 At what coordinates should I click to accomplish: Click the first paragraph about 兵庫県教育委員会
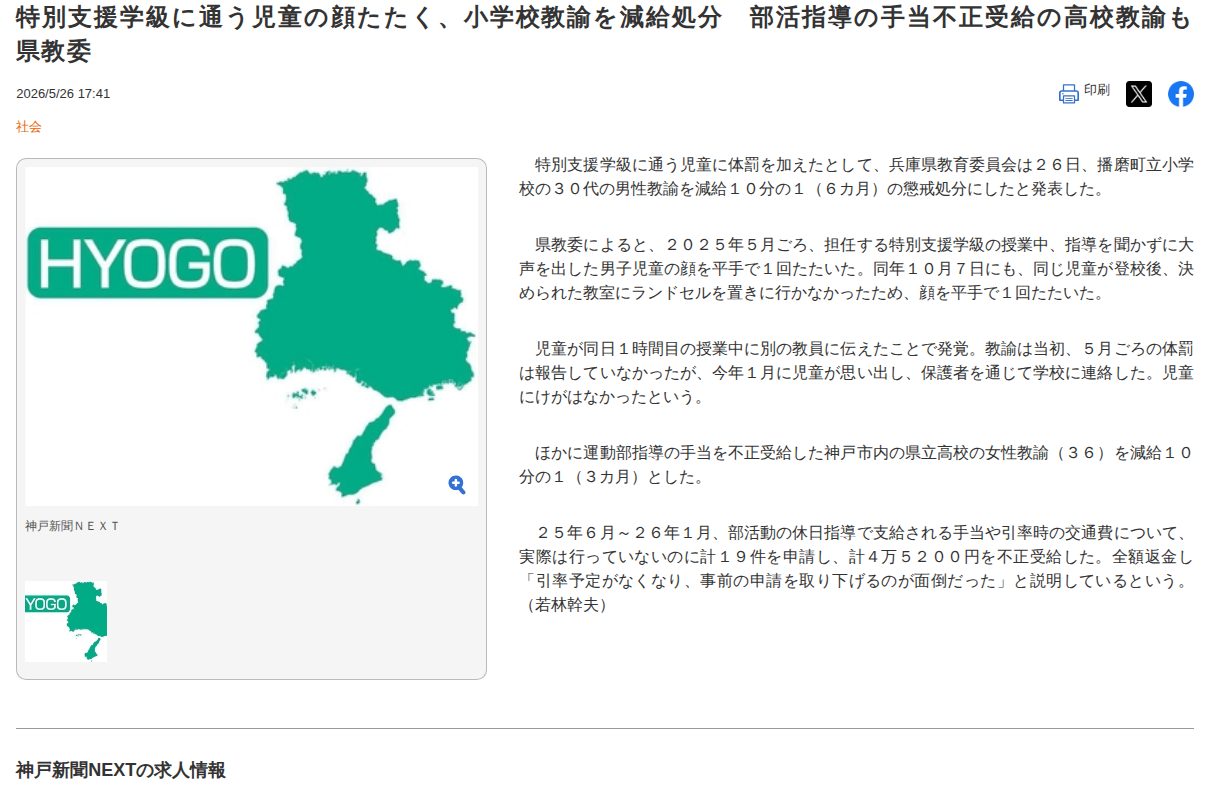(x=856, y=176)
